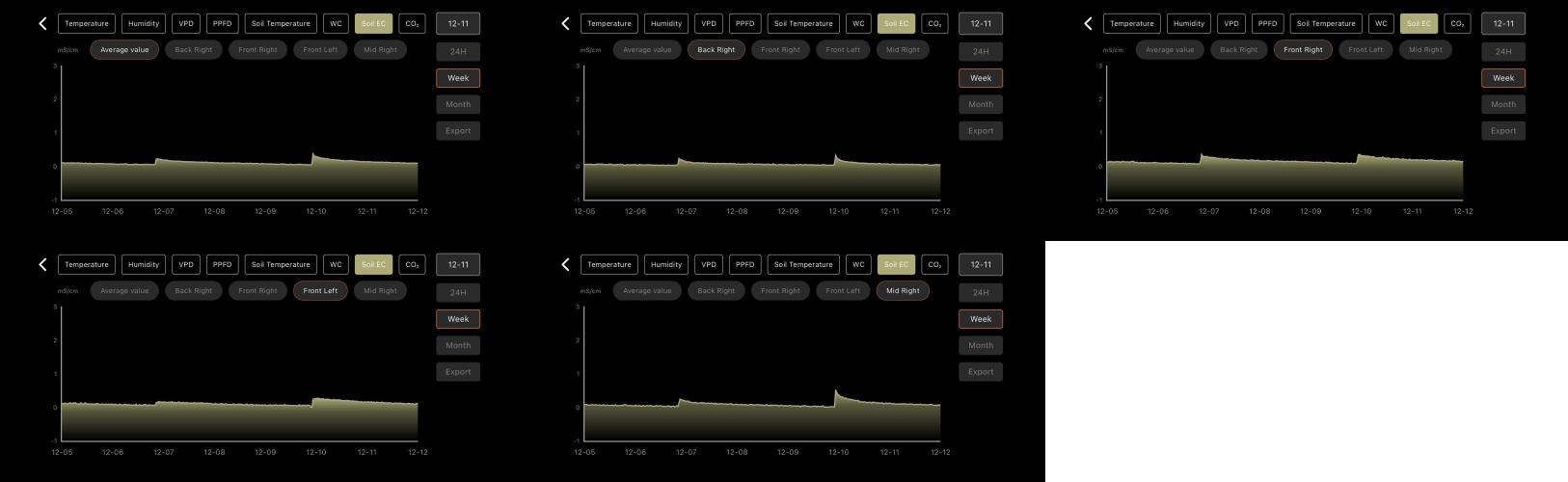The height and width of the screenshot is (482, 1568).
Task: Switch to Humidity tab in the top-middle panel
Action: coord(666,24)
